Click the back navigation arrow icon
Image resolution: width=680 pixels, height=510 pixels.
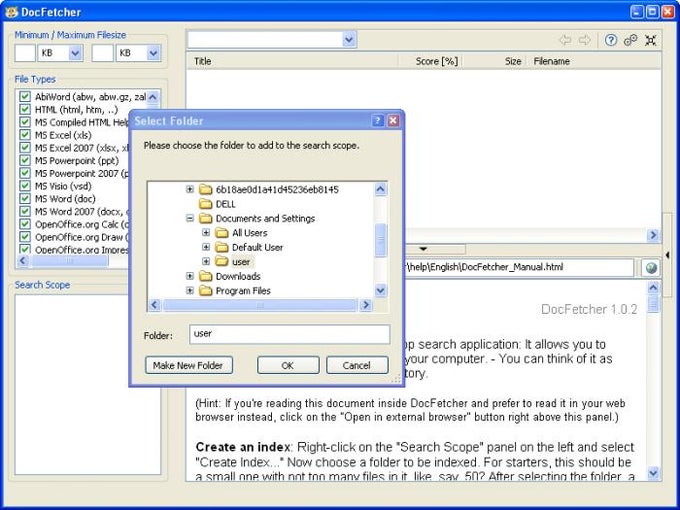pyautogui.click(x=565, y=40)
